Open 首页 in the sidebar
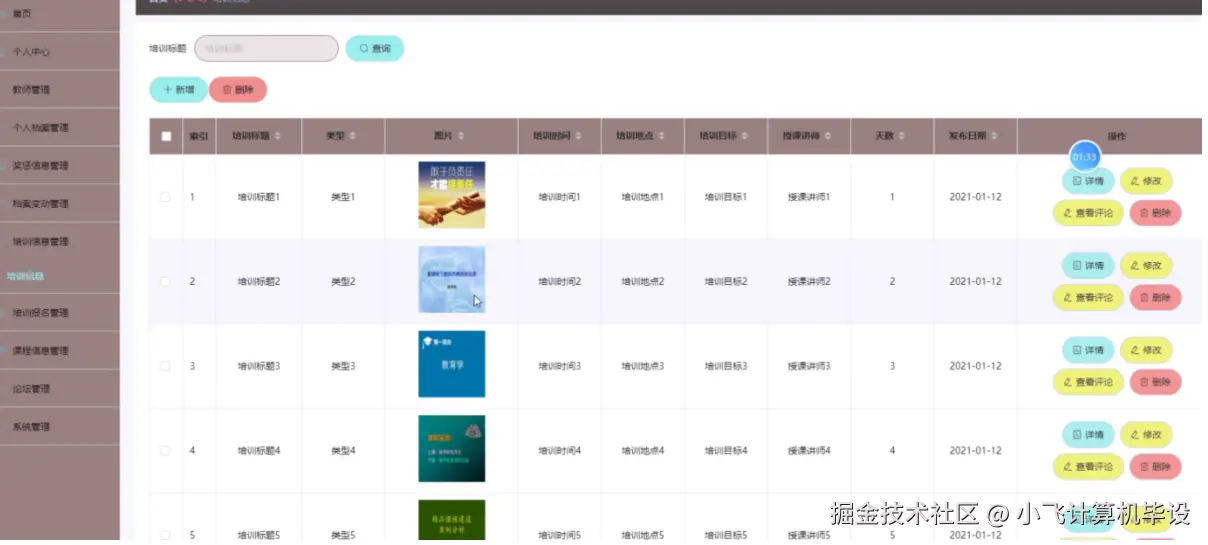 pyautogui.click(x=60, y=14)
